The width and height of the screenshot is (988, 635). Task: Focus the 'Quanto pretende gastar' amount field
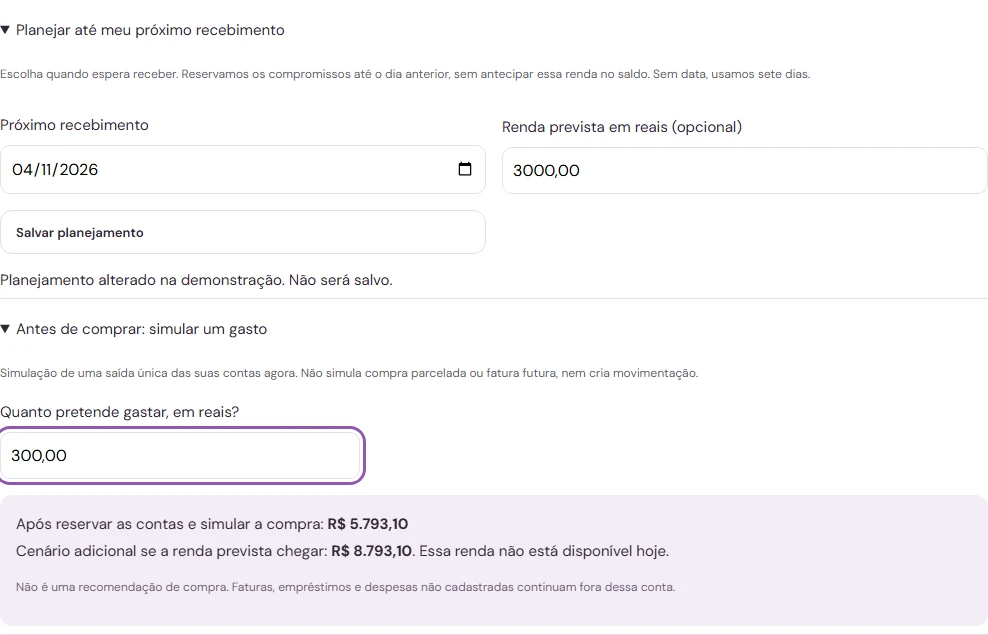[180, 455]
